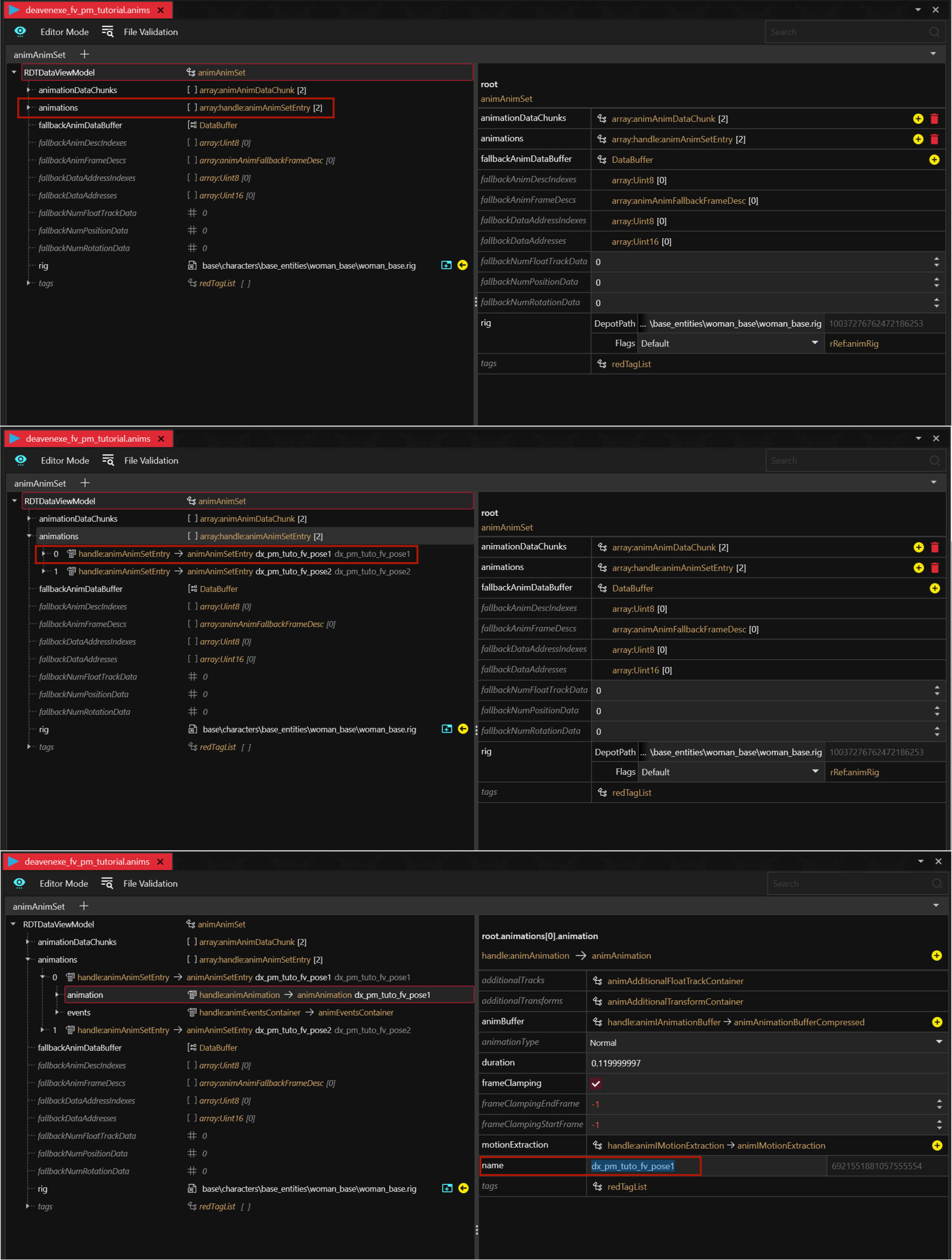Click yellow plus on fallbackAnimDataBuffer row, top panel
Screen dimensions: 952x1260
click(x=934, y=159)
